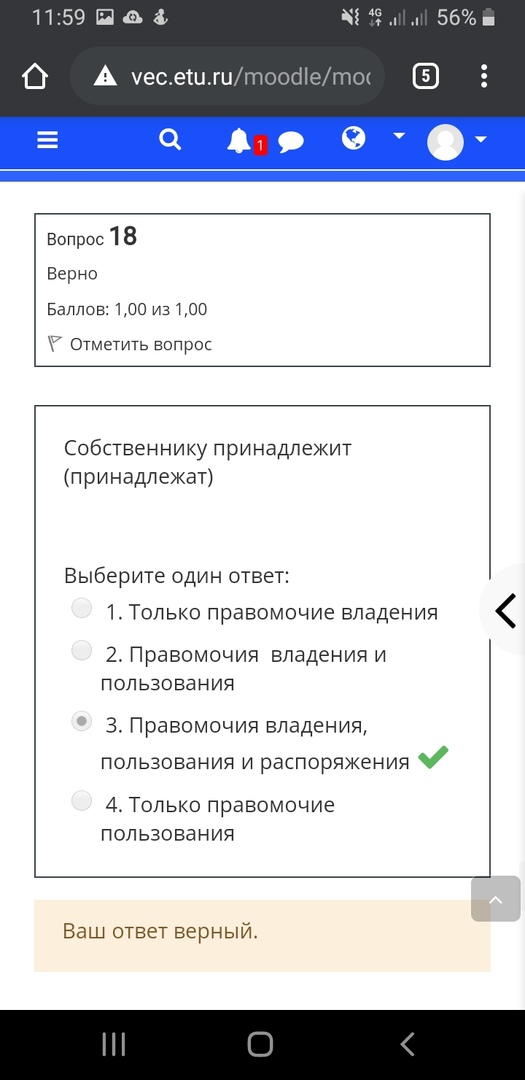The image size is (525, 1080).
Task: Open the search magnifier icon
Action: click(x=169, y=141)
